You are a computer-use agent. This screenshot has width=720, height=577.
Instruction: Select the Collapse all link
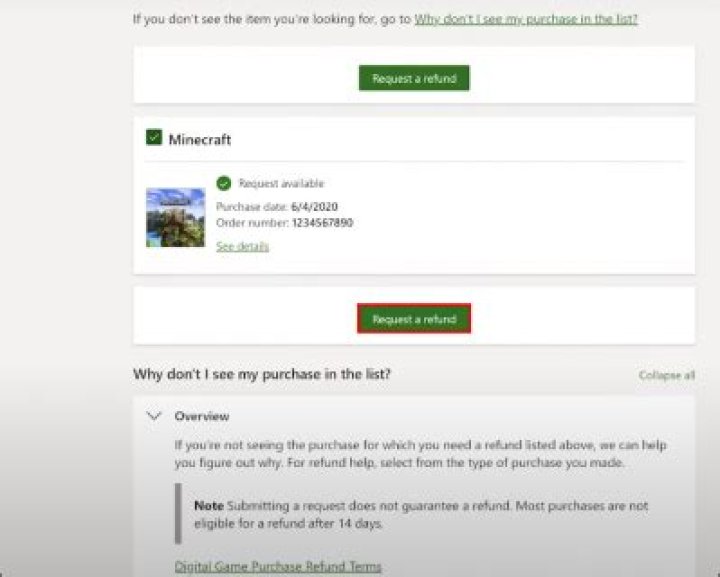[666, 375]
